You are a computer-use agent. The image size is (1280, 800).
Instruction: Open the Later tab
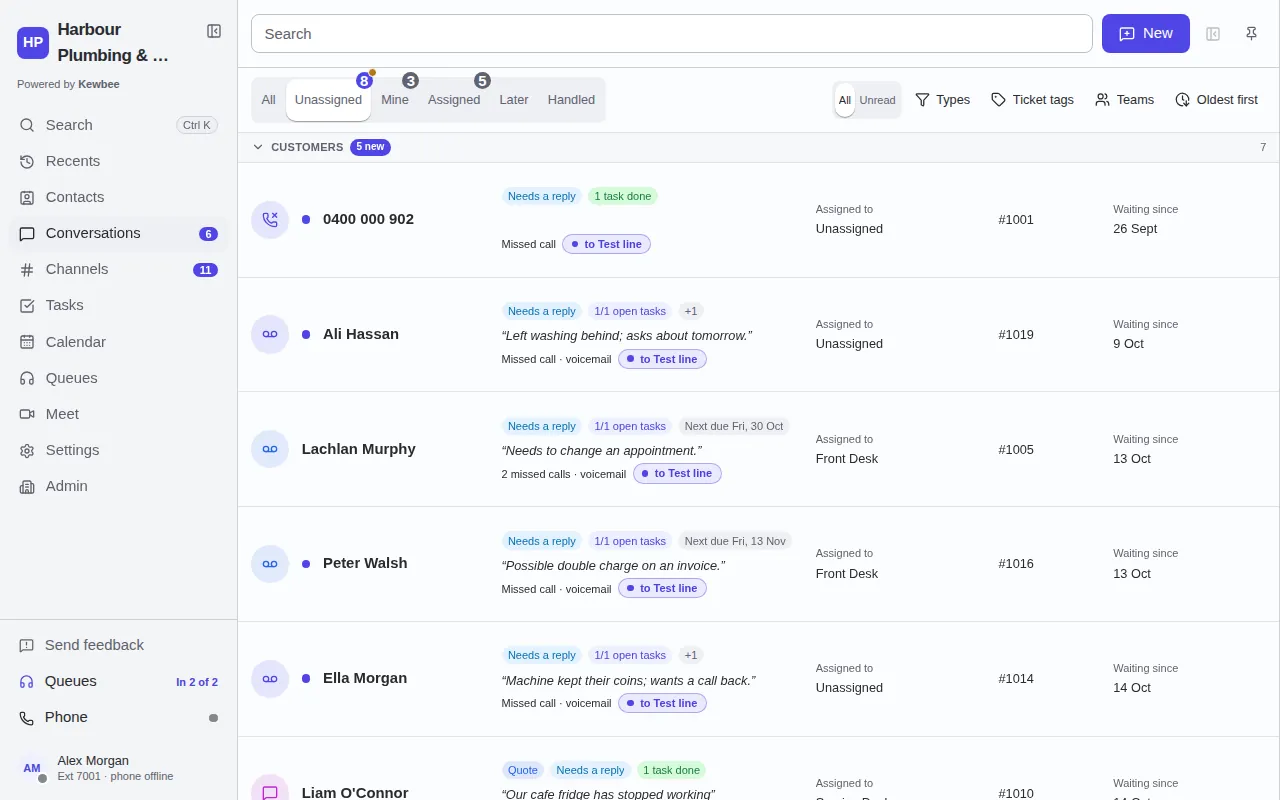[x=514, y=100]
